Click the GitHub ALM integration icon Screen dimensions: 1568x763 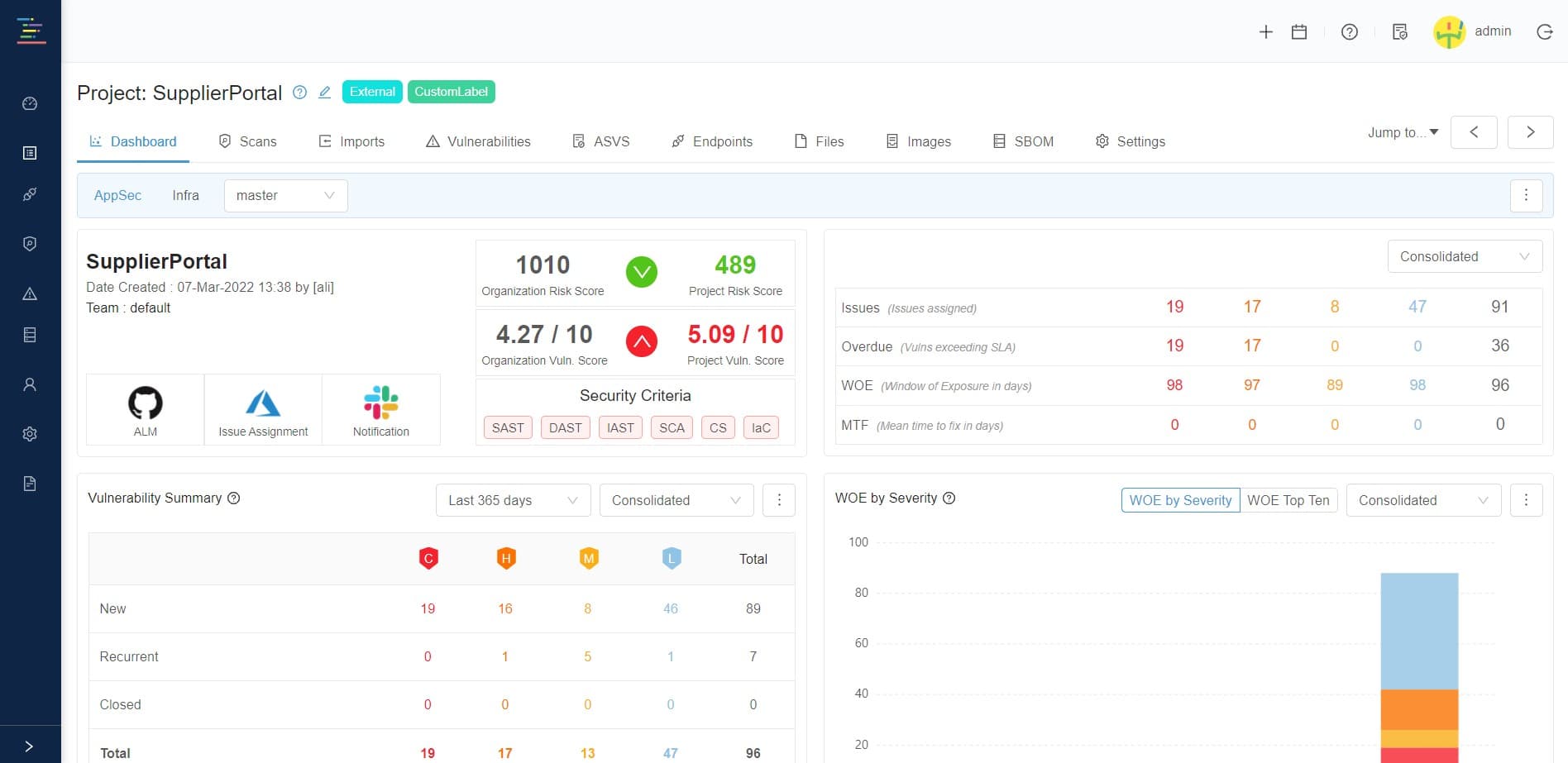(x=145, y=403)
